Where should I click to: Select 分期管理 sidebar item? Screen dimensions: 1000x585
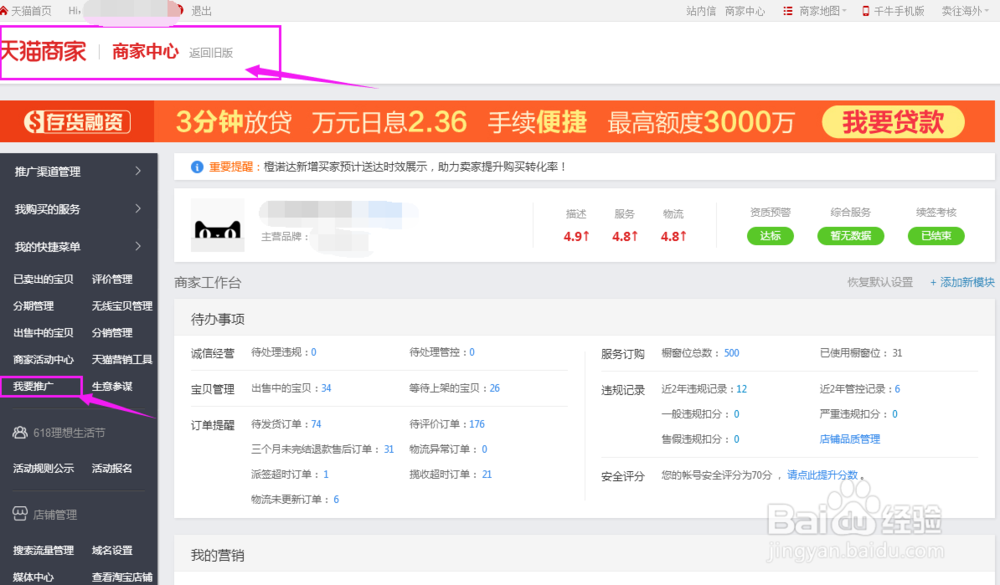[x=33, y=306]
